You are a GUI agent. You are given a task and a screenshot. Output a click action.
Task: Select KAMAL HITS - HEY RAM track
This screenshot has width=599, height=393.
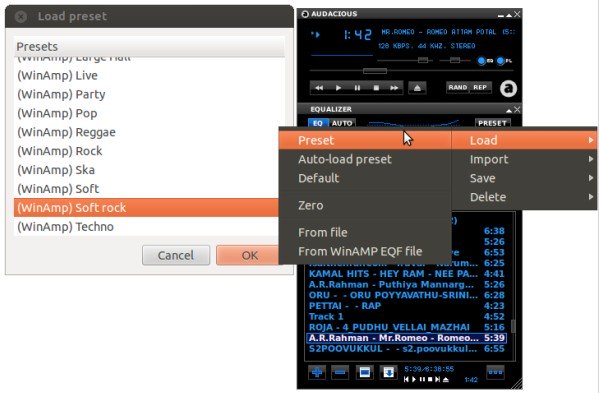click(x=406, y=274)
